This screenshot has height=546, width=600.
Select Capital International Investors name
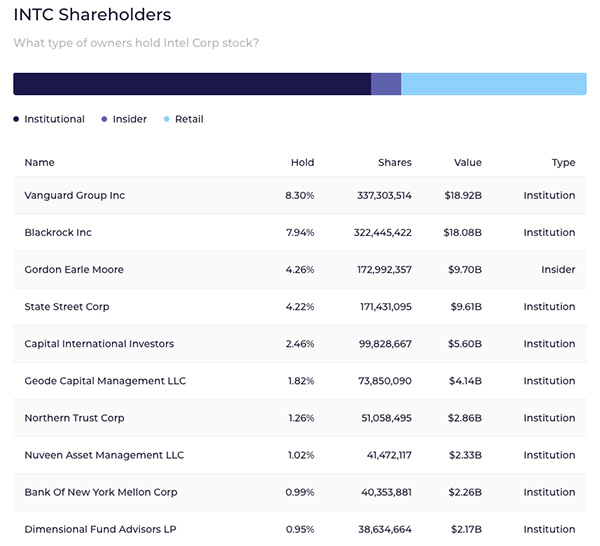(99, 344)
